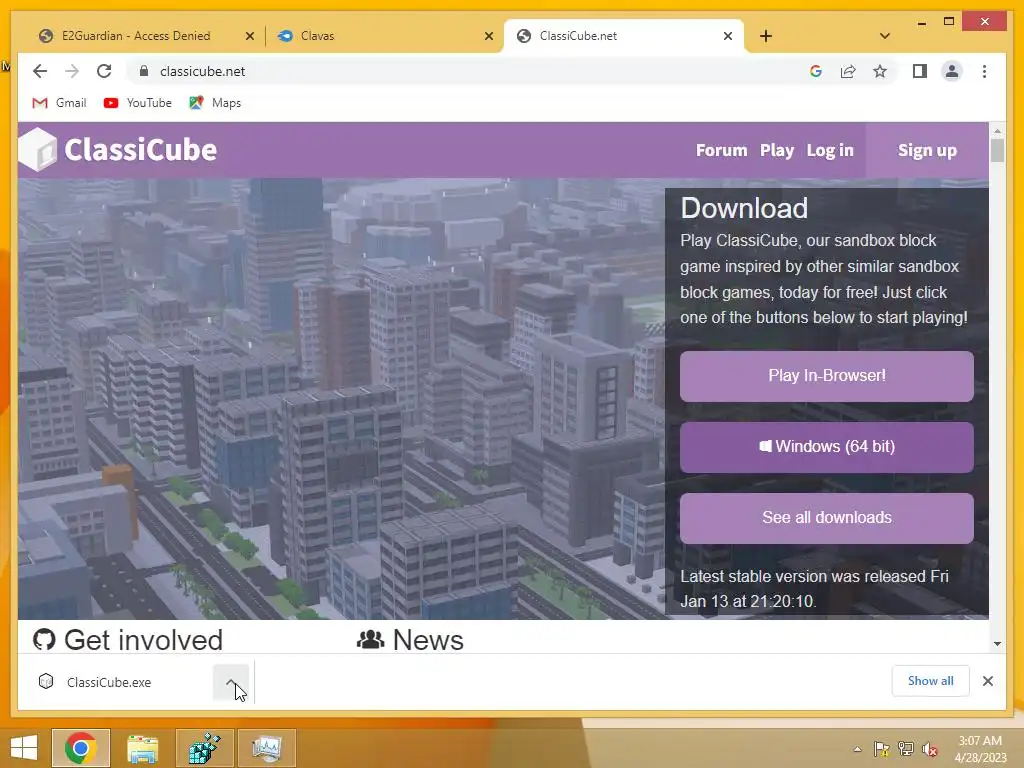Open File Explorer from the taskbar
The image size is (1024, 768).
[x=142, y=748]
